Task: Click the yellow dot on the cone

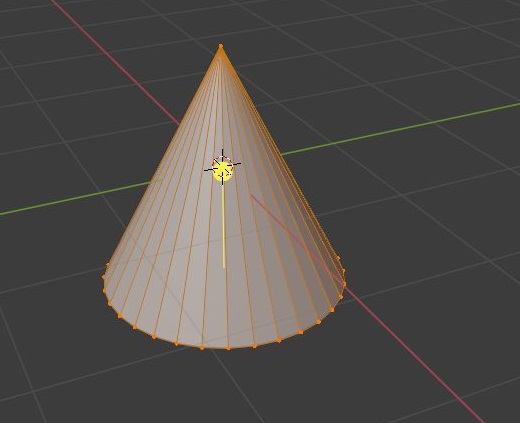Action: click(222, 171)
